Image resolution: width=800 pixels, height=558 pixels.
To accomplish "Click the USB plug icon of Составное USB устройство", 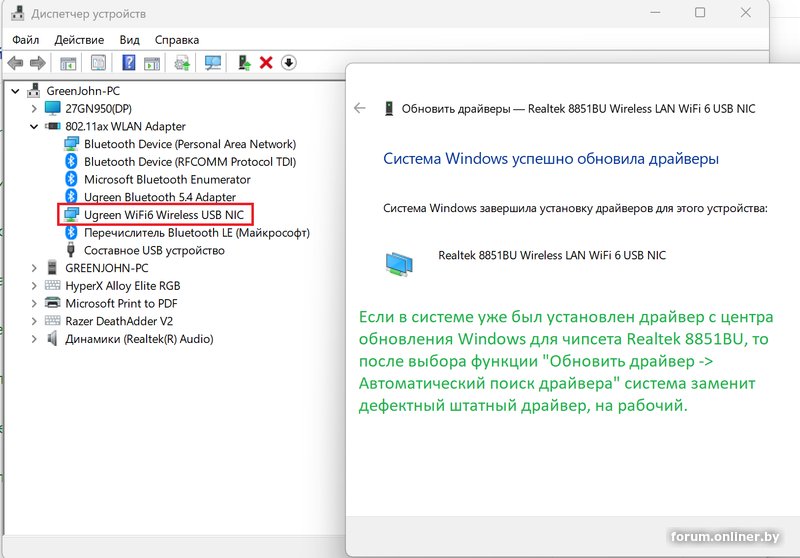I will click(71, 250).
